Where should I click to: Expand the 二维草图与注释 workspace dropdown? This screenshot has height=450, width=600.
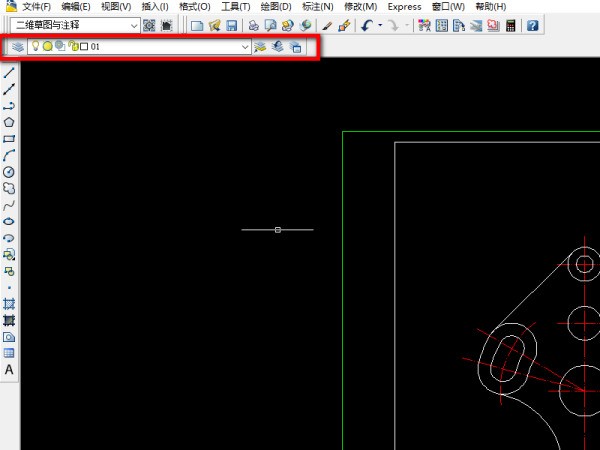(134, 25)
